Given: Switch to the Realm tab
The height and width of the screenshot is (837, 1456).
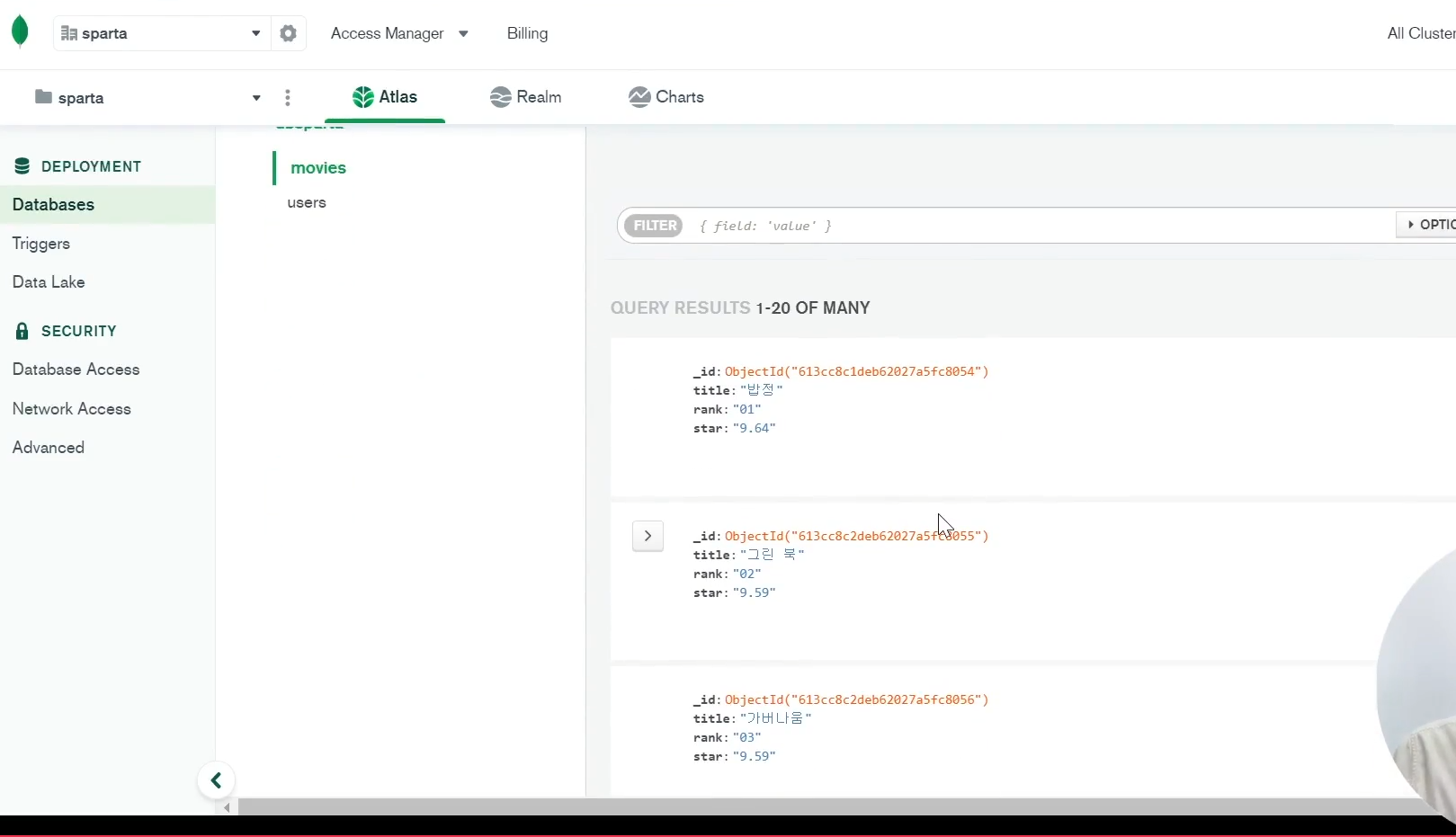Looking at the screenshot, I should pyautogui.click(x=526, y=97).
